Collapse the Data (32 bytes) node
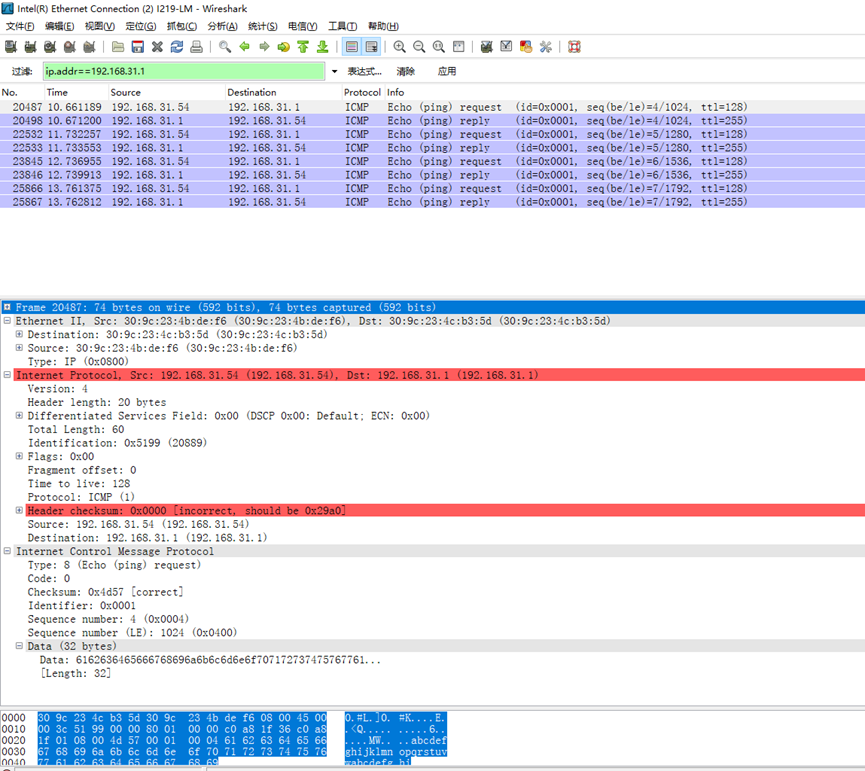This screenshot has width=865, height=771. 19,646
